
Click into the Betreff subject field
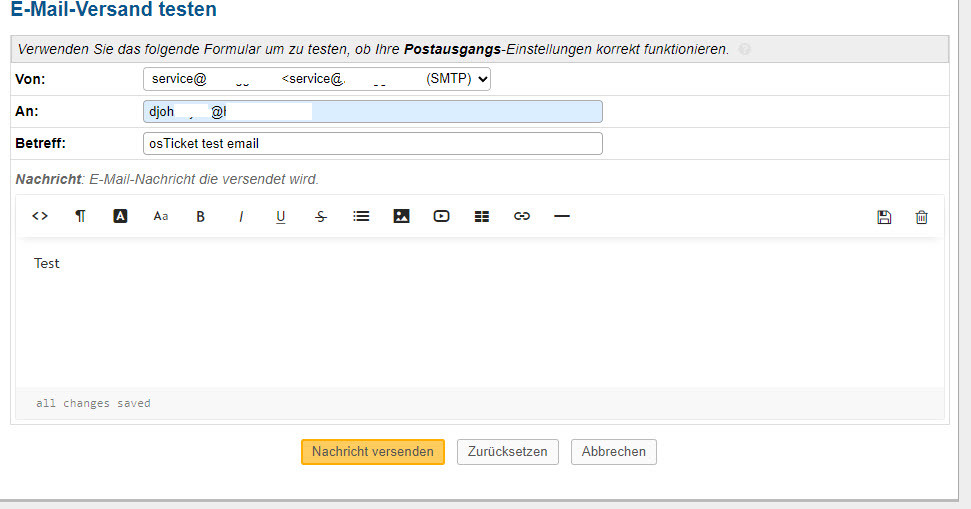(372, 144)
